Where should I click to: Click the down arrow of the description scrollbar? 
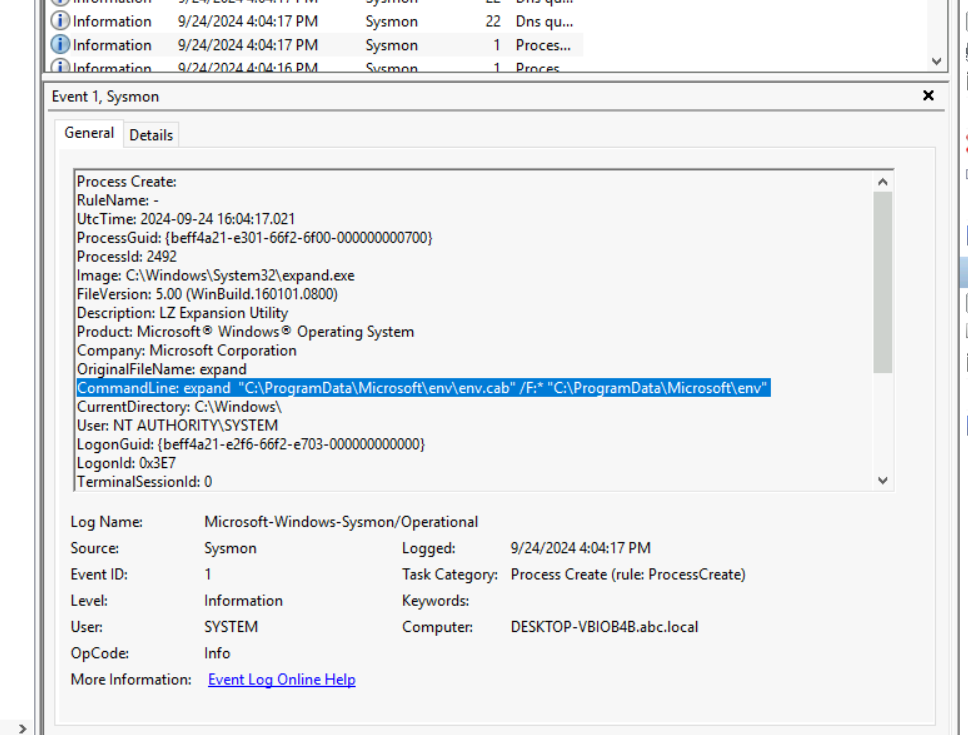(x=882, y=480)
